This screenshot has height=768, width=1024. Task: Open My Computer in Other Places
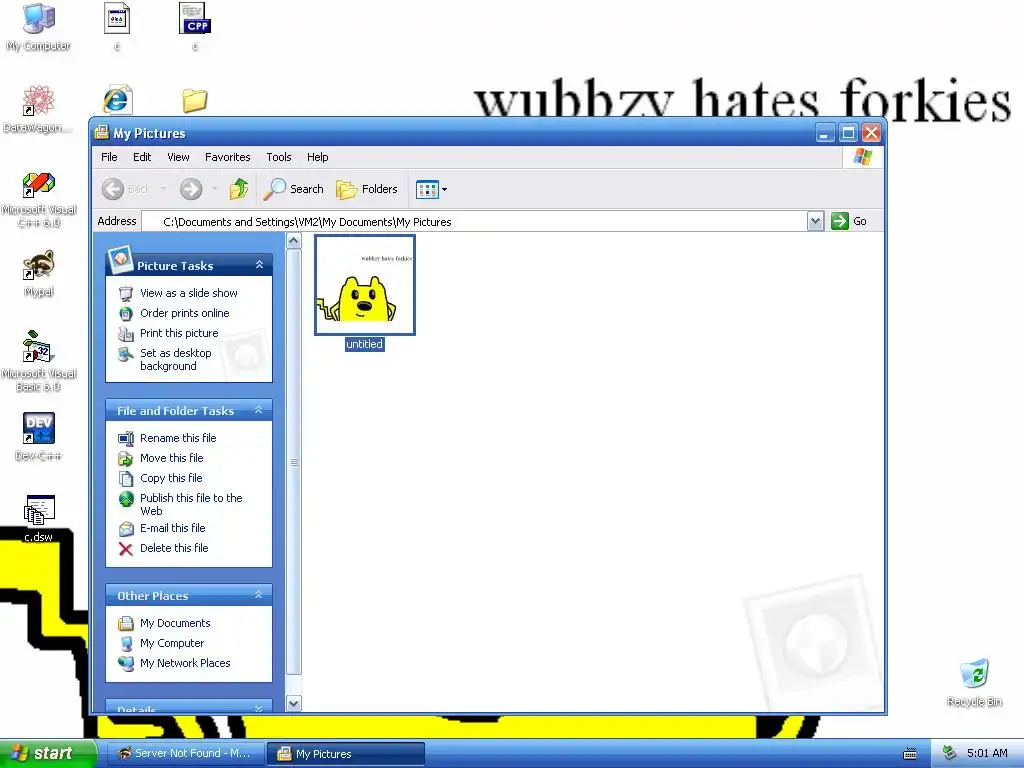tap(172, 643)
